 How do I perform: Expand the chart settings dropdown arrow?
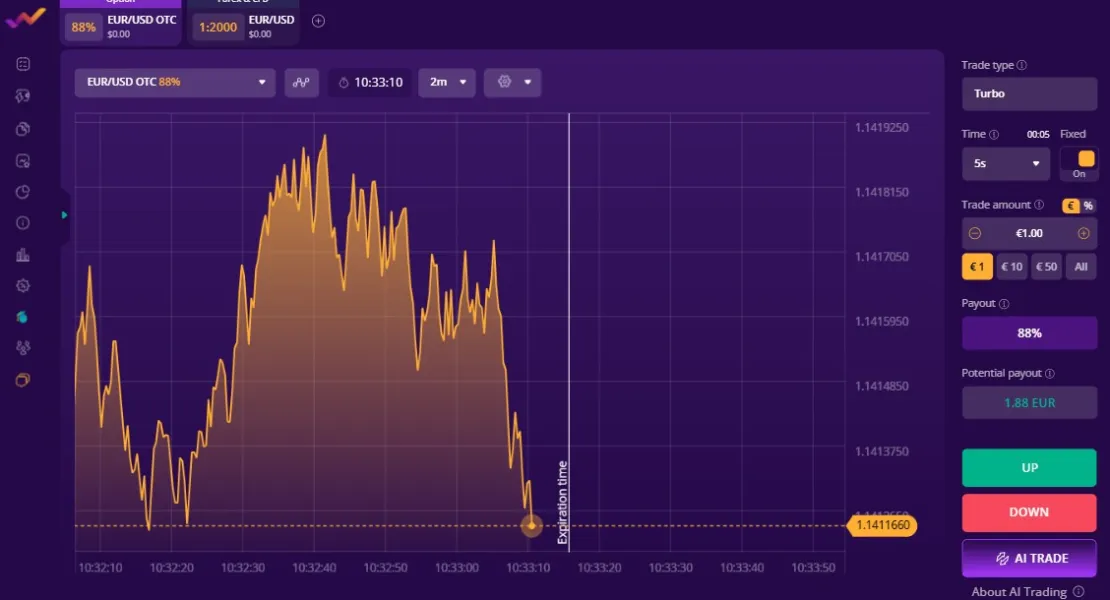(527, 82)
